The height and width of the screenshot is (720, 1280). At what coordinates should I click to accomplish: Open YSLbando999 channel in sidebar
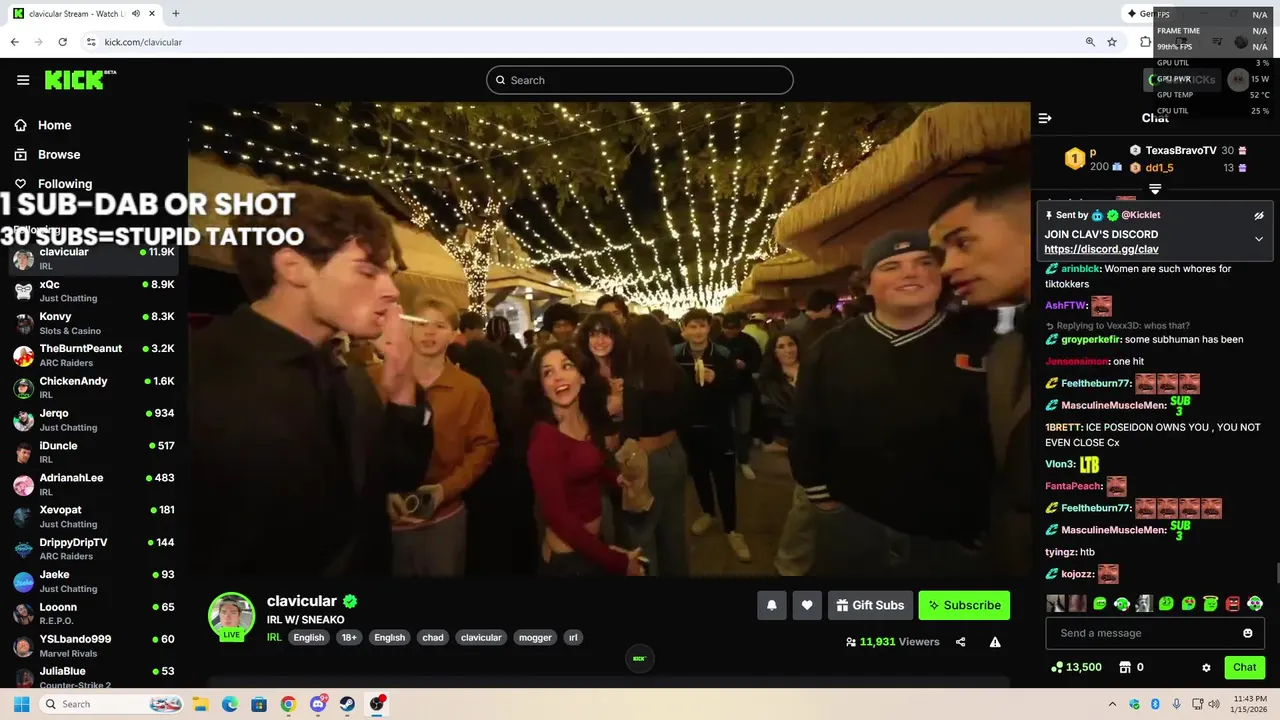click(x=94, y=645)
